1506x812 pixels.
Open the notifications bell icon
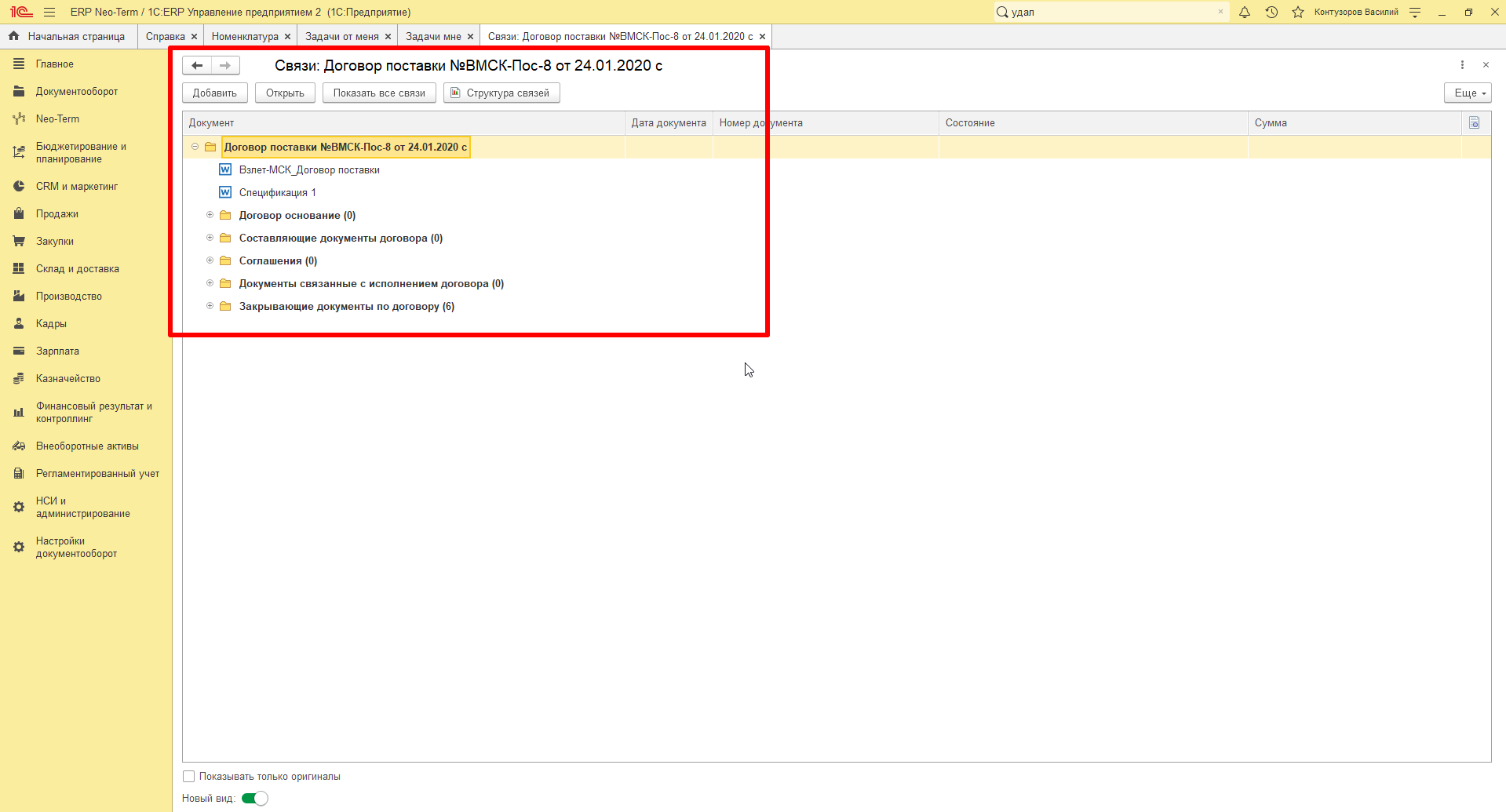(1245, 12)
